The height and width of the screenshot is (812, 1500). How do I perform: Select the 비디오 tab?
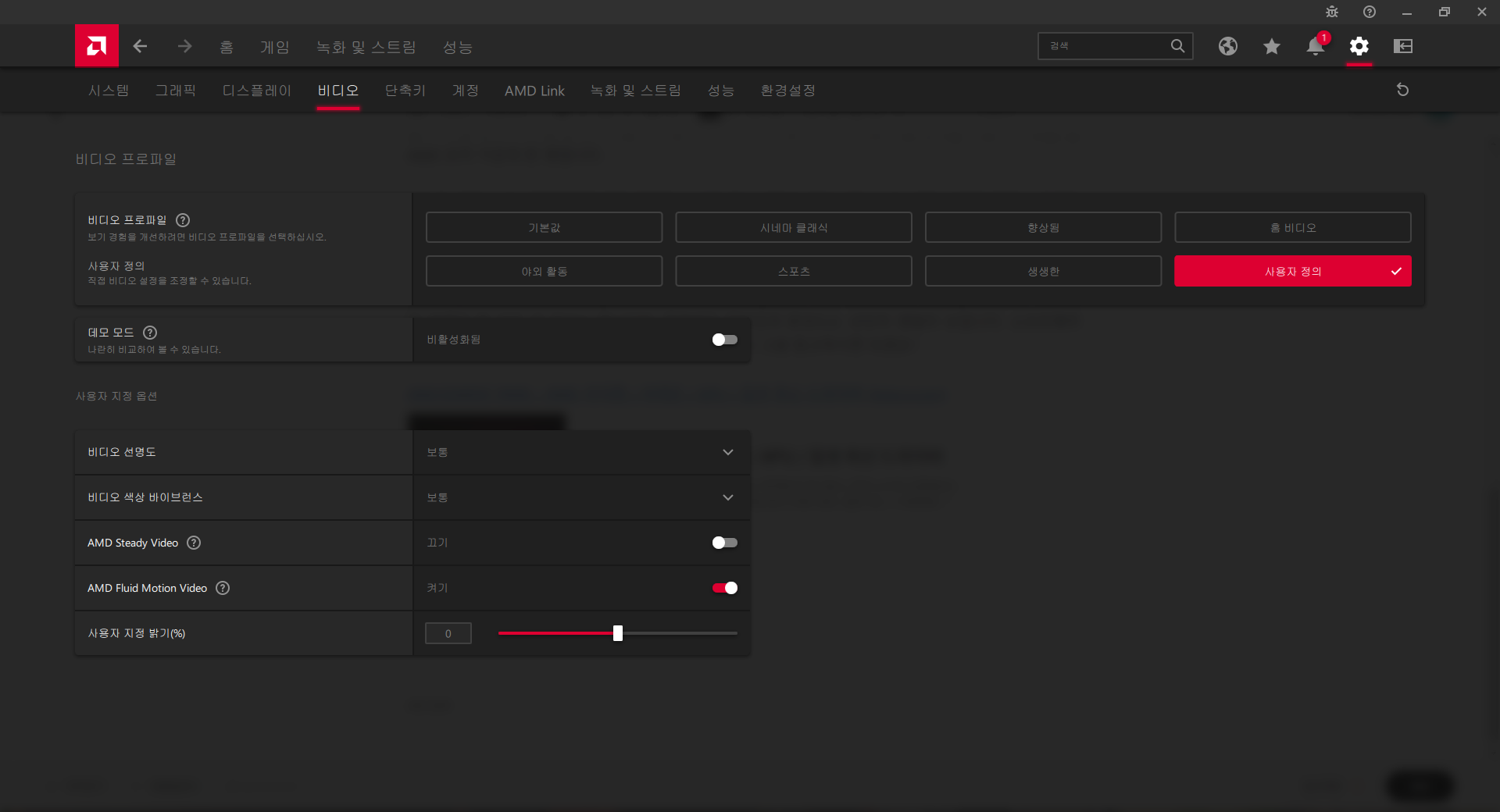pos(338,91)
